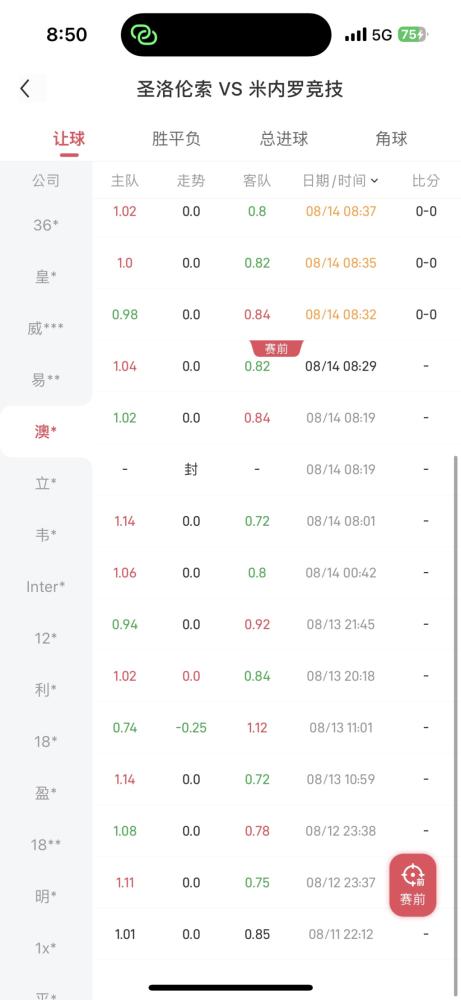461x1000 pixels.
Task: Select company 36* in sidebar
Action: pyautogui.click(x=46, y=224)
